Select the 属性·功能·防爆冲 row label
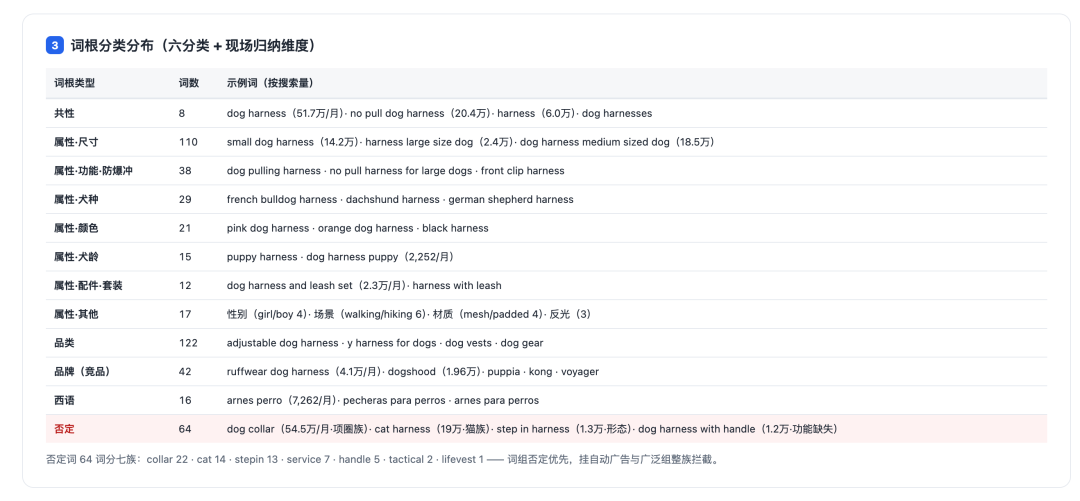The height and width of the screenshot is (501, 1080). [93, 171]
